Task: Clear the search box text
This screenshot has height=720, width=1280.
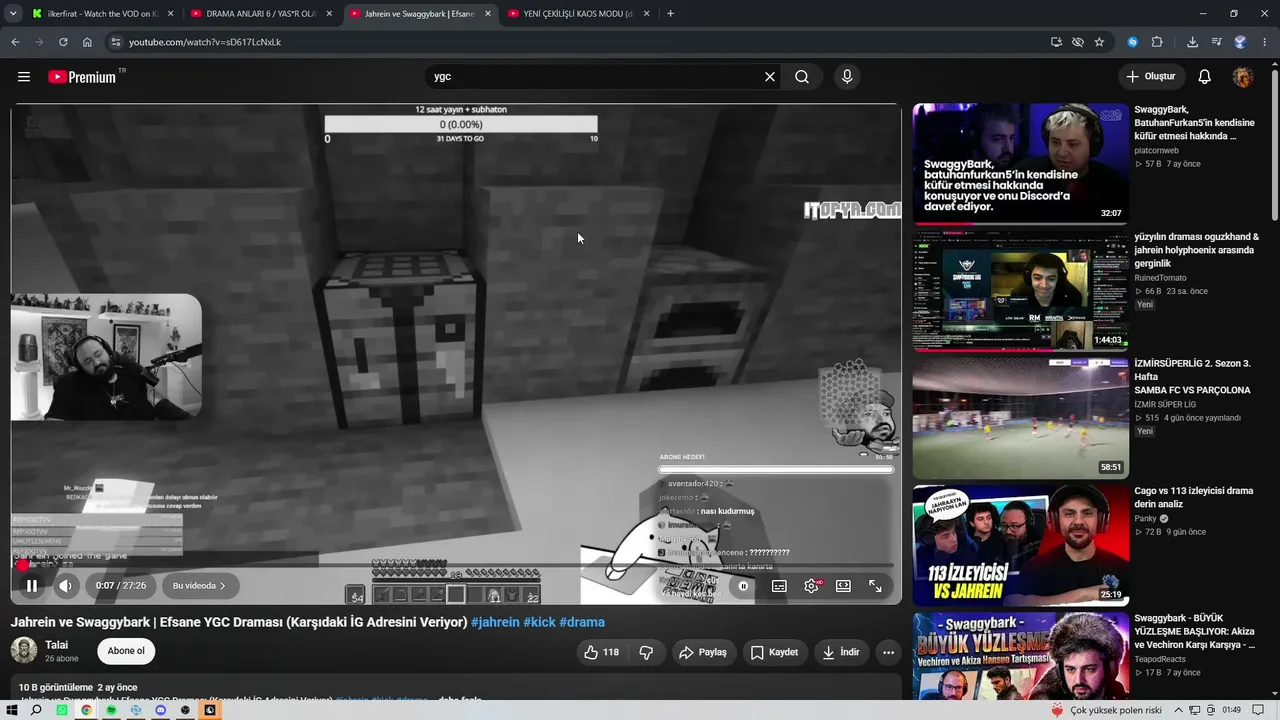Action: (770, 77)
